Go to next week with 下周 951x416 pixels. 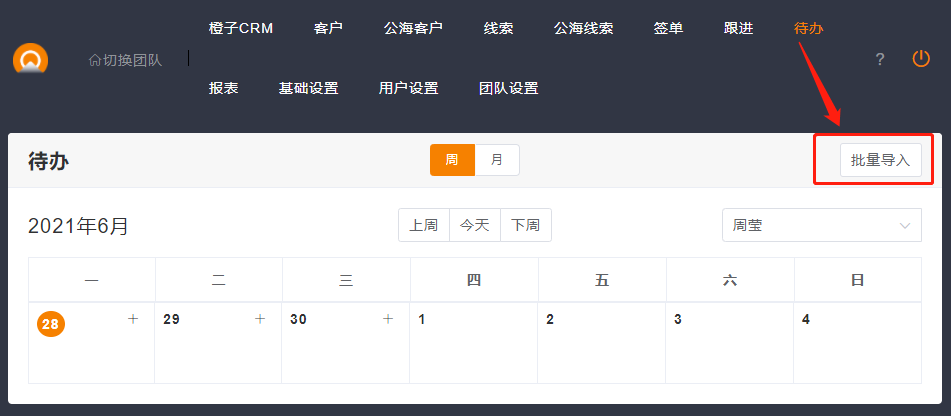point(526,225)
